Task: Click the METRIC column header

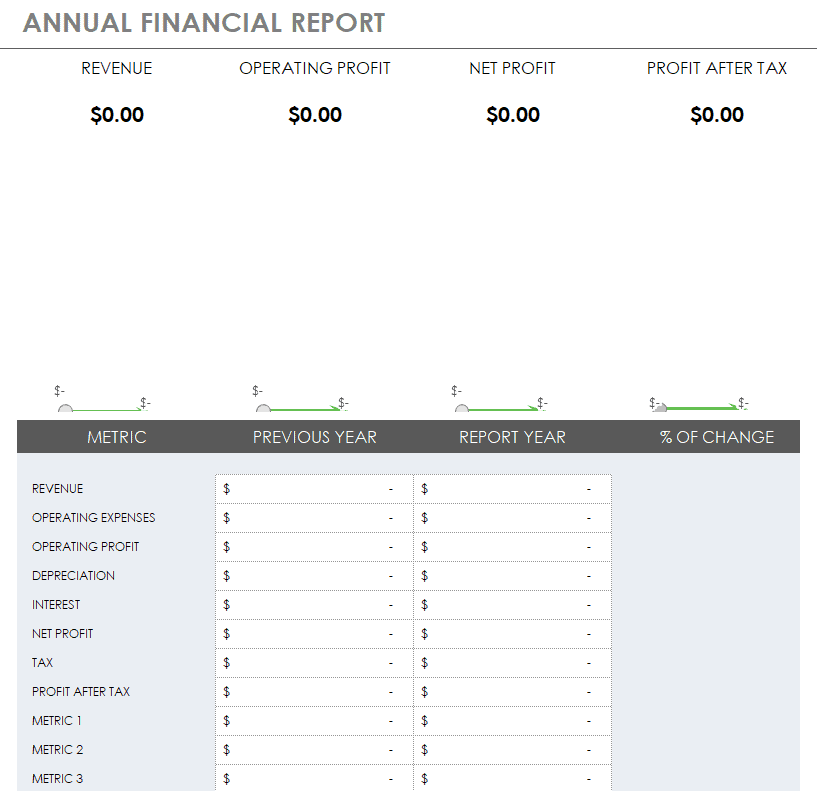Action: click(x=116, y=437)
